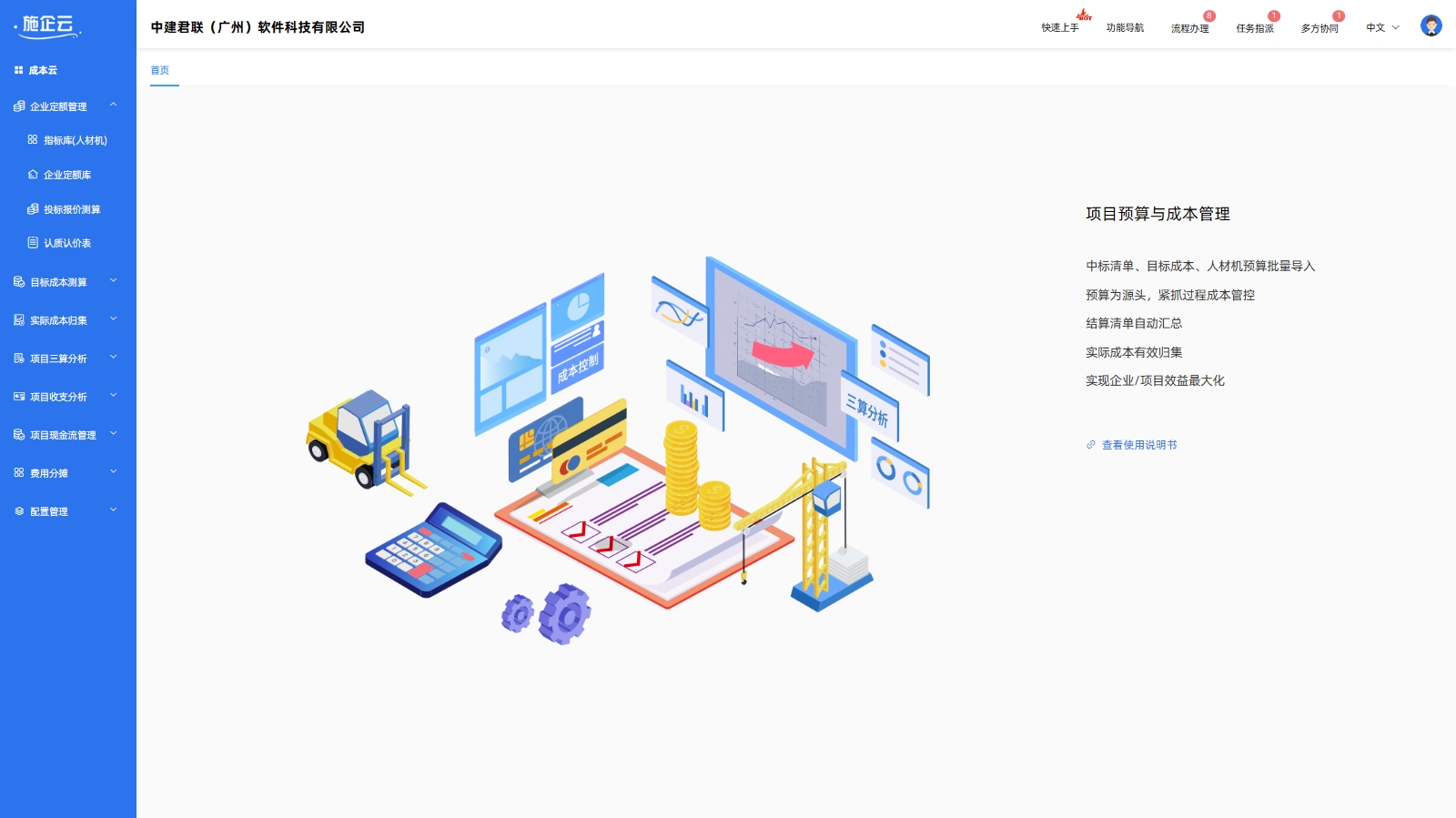Collapse the 企业定额管理 menu section
Viewport: 1456px width, 818px height.
pyautogui.click(x=114, y=106)
